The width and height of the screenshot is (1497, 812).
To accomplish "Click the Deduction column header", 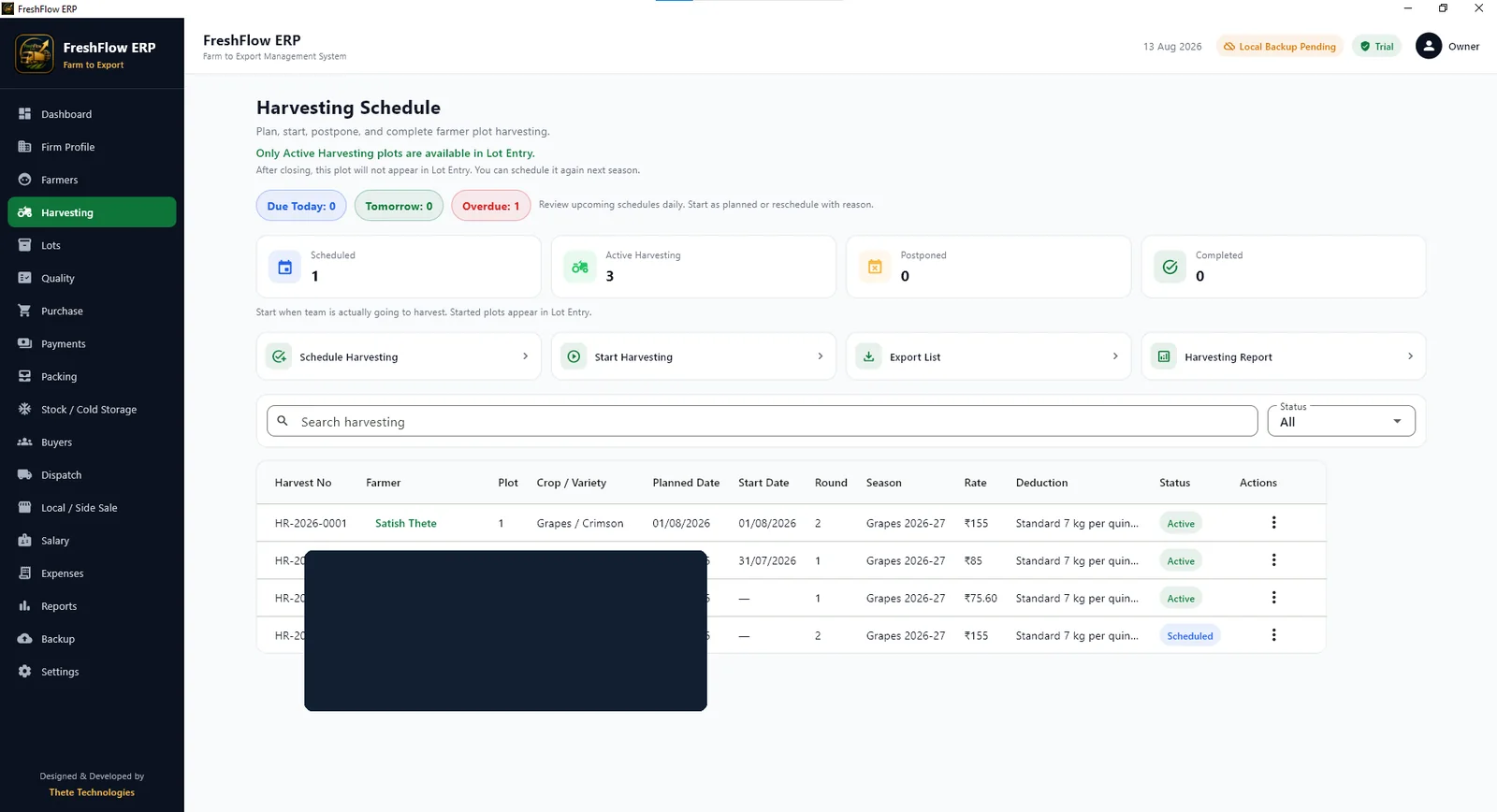I will [x=1041, y=483].
